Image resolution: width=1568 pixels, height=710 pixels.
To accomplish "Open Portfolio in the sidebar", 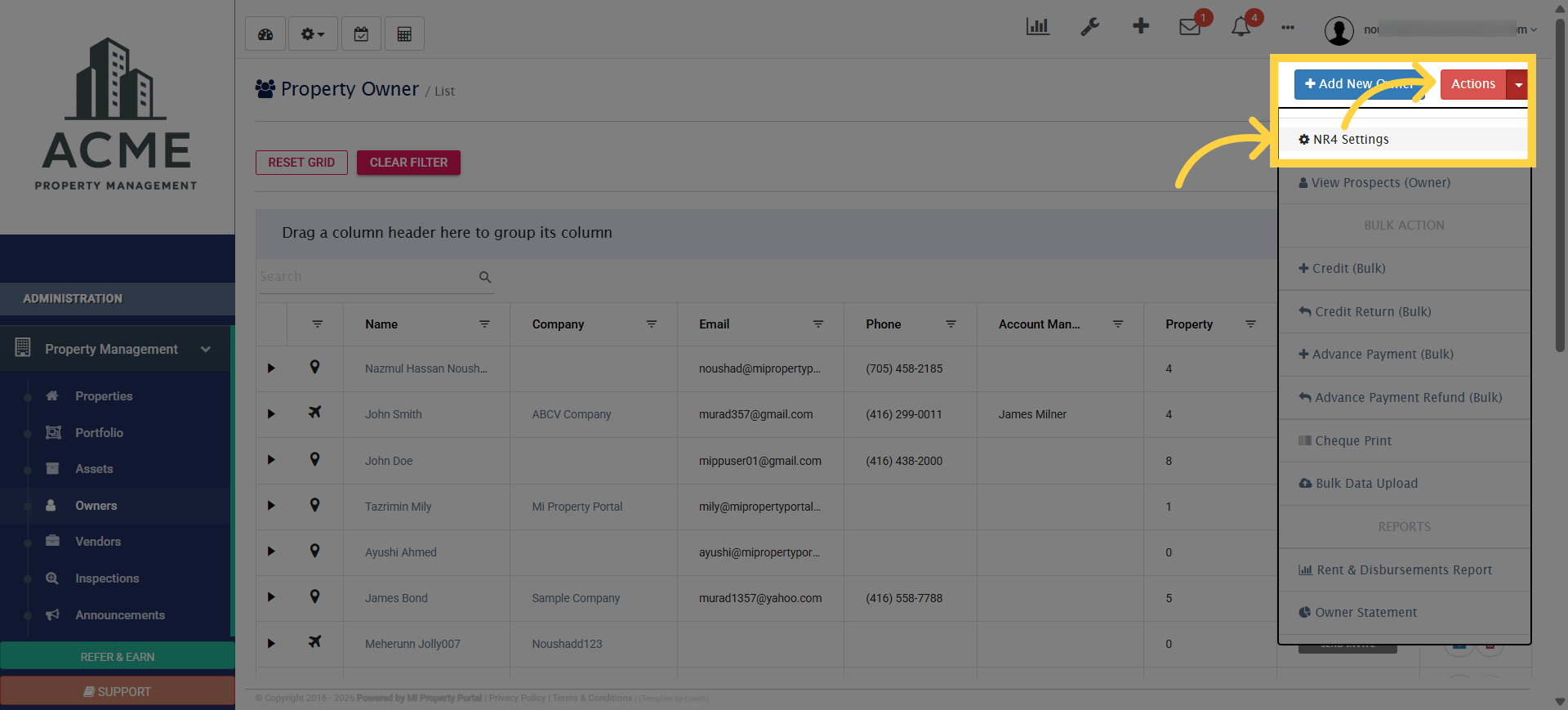I will tap(100, 433).
